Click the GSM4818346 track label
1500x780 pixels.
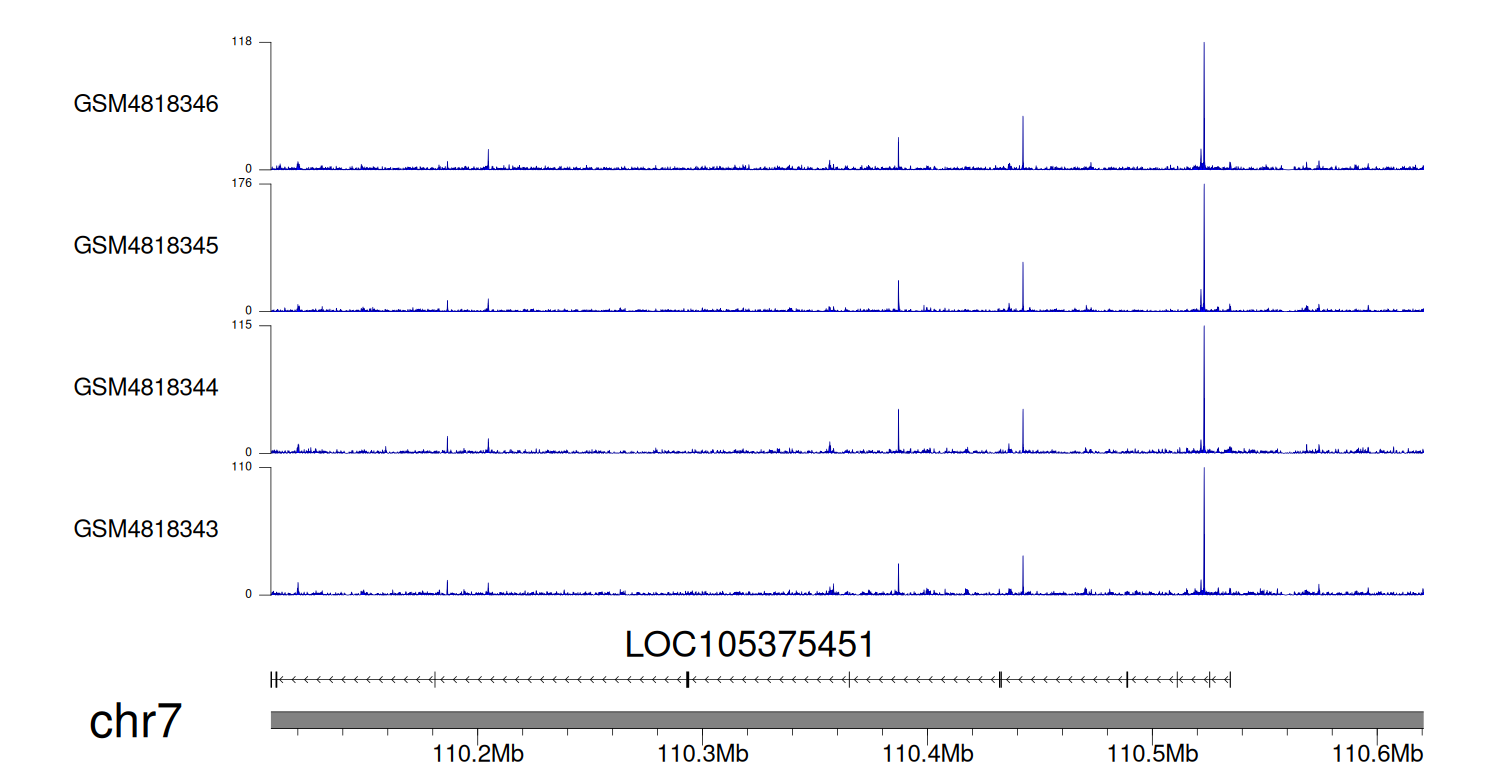tap(146, 104)
